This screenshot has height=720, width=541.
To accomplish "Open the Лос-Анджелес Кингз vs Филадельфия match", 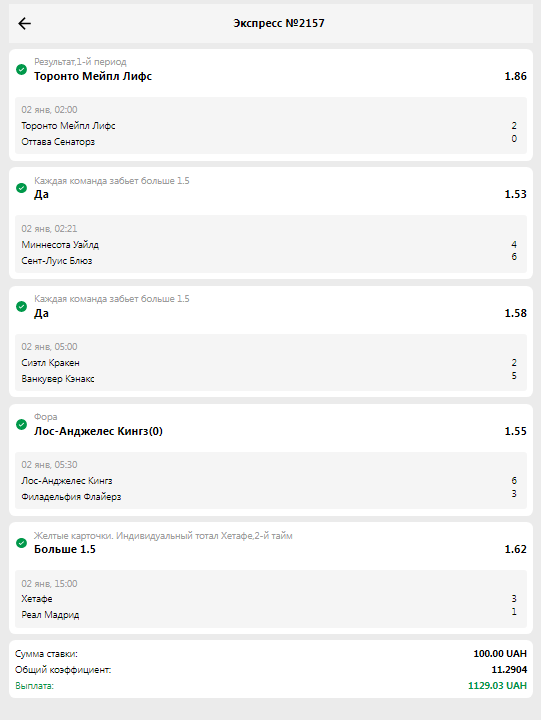I will click(x=270, y=480).
